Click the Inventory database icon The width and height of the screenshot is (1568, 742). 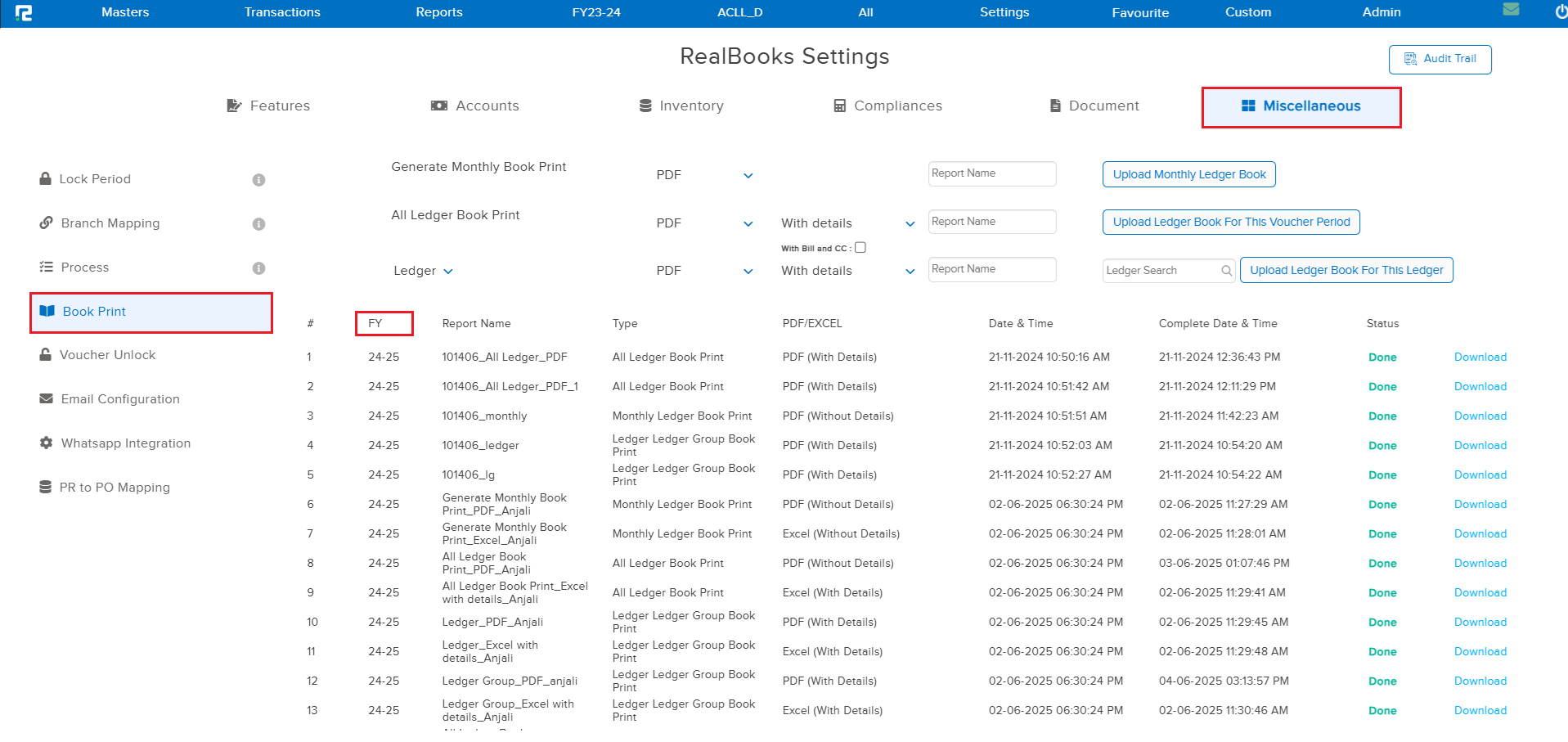click(x=645, y=106)
